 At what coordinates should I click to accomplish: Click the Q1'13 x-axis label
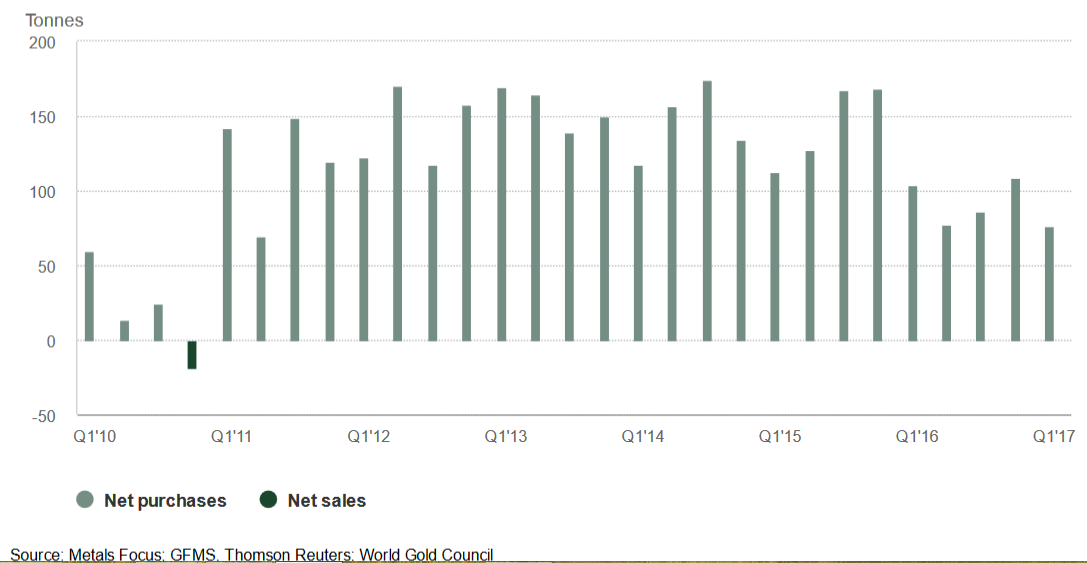coord(505,437)
